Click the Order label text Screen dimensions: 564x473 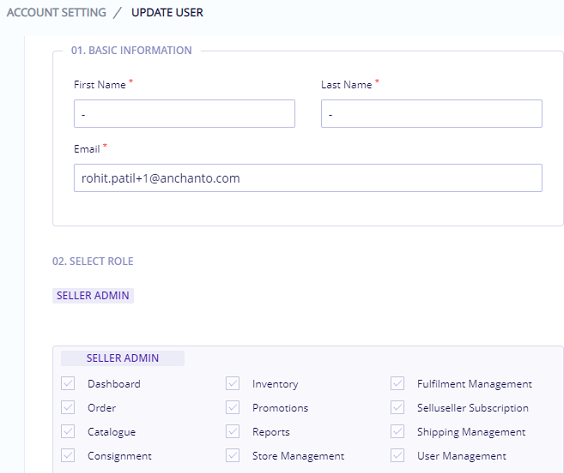click(101, 408)
